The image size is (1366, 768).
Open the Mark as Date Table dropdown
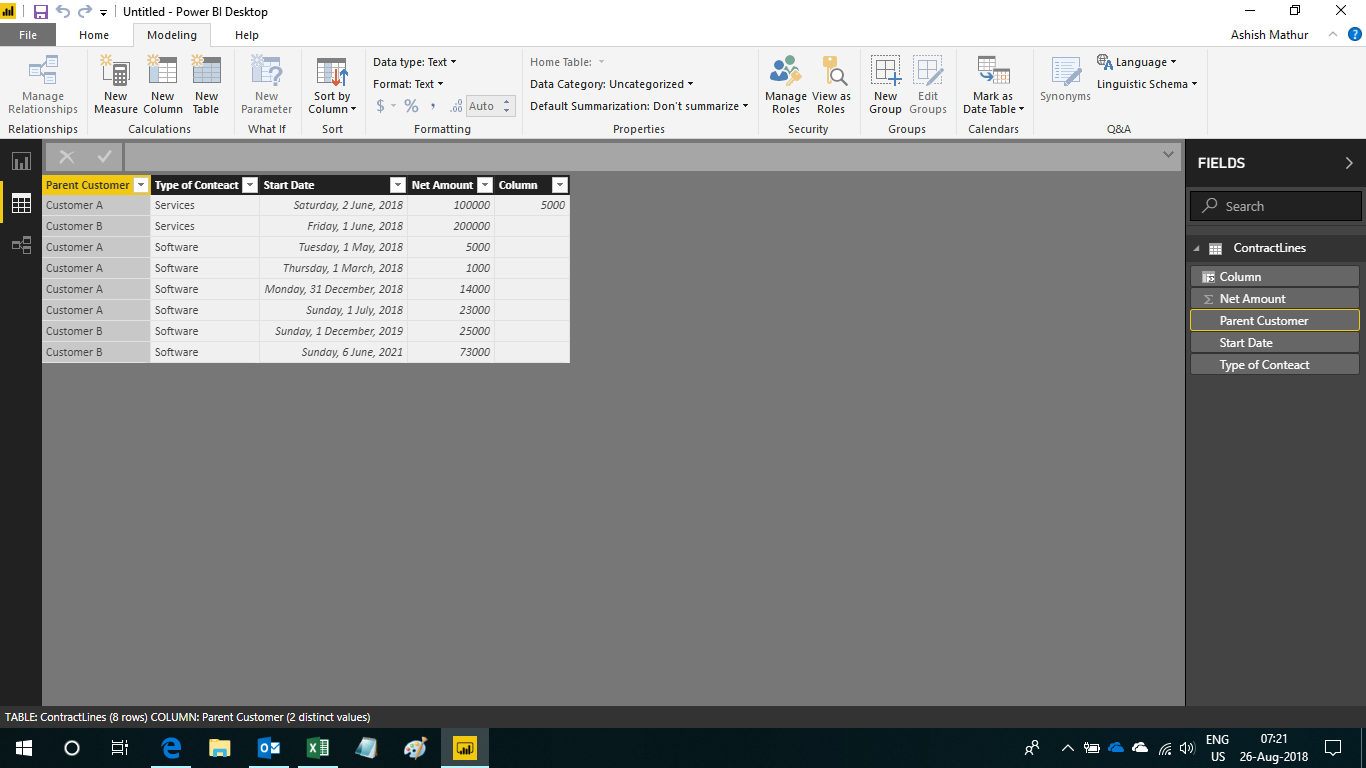[x=993, y=85]
